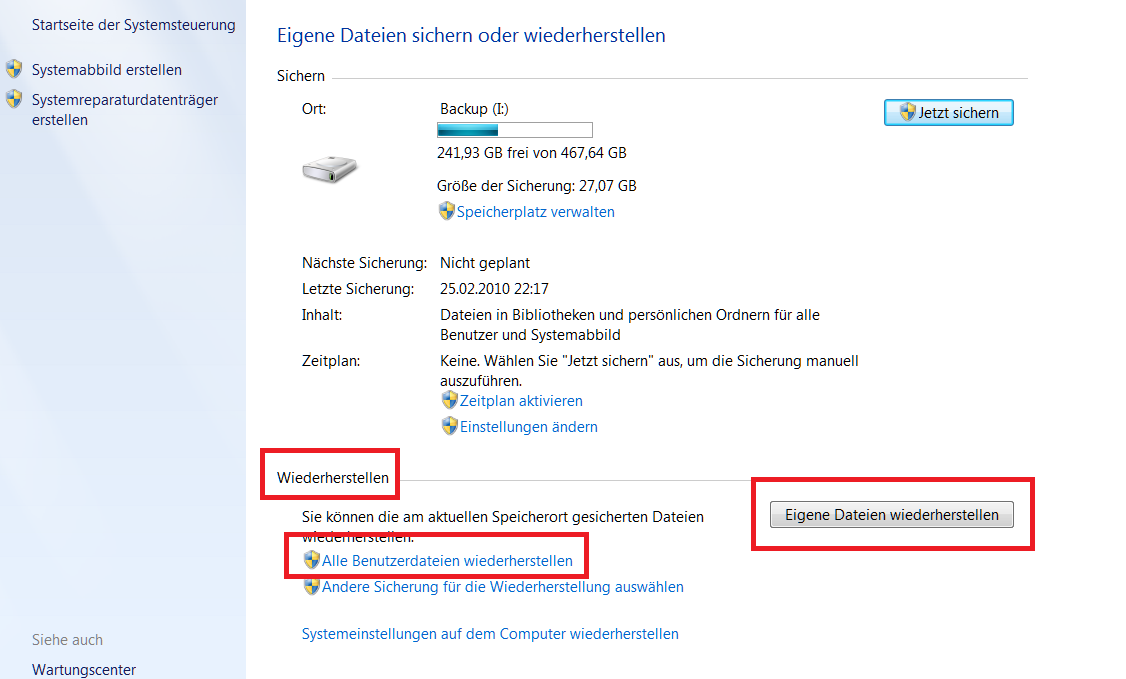Choose Andere Sicherung für die Wiederherstellung auswählen
1126x679 pixels.
pyautogui.click(x=503, y=586)
